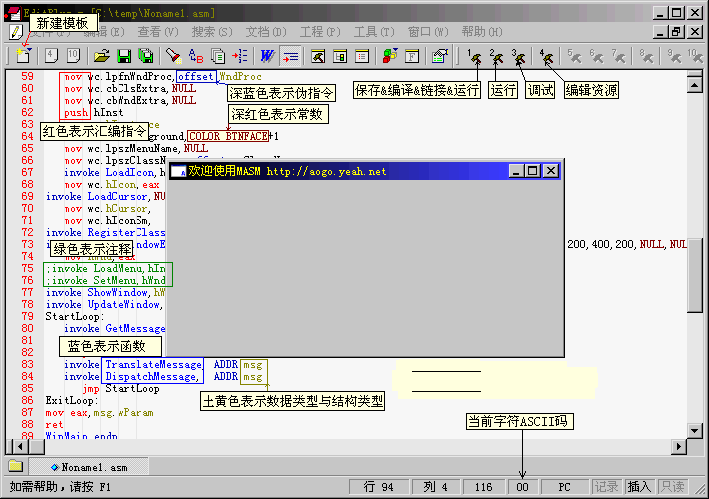Image resolution: width=709 pixels, height=499 pixels.
Task: Click the ret instruction on line 88
Action: tap(54, 425)
